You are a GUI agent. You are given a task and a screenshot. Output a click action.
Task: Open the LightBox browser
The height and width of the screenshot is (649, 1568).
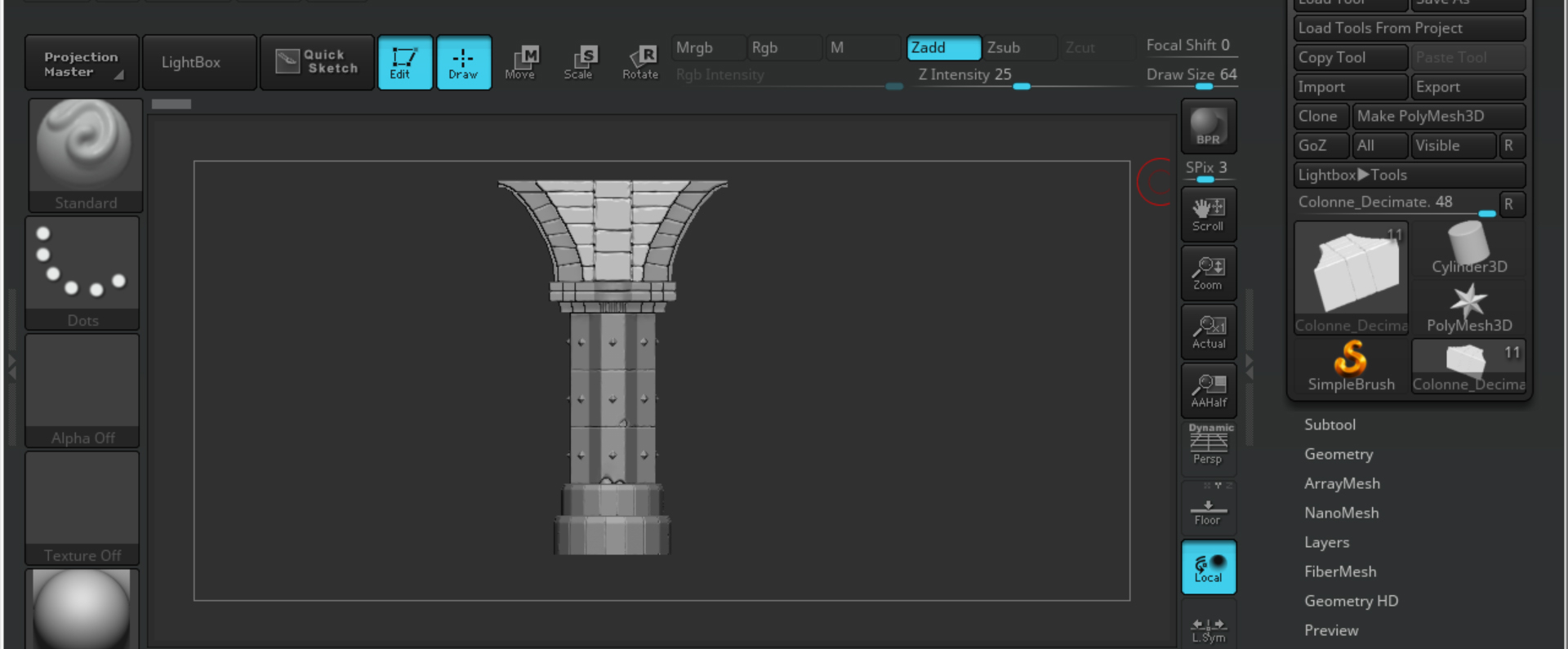199,63
